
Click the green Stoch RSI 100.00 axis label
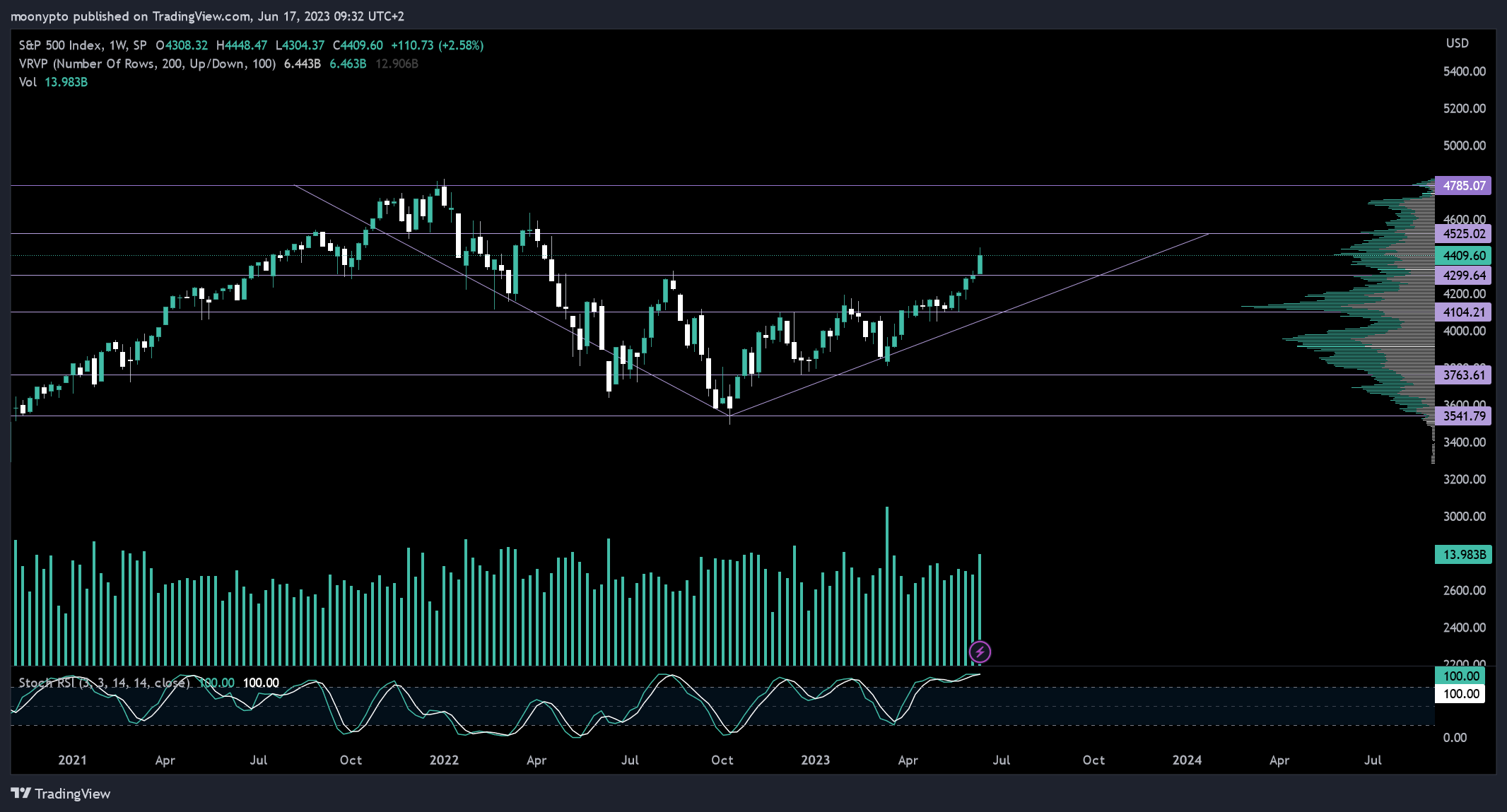coord(1460,676)
